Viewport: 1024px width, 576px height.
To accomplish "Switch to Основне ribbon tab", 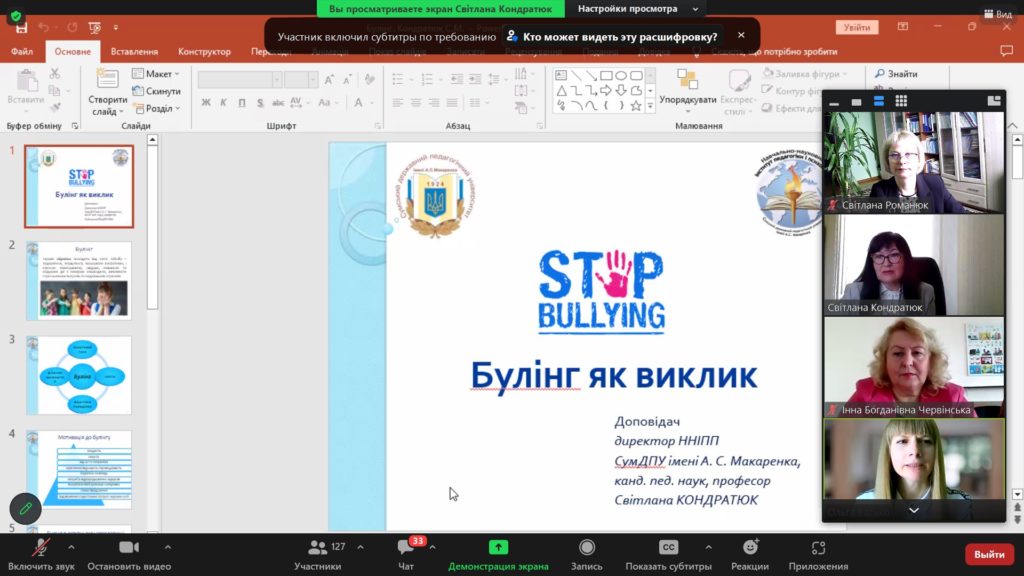I will 72,52.
